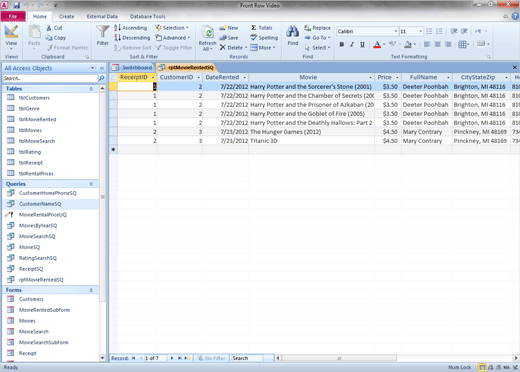
Task: Close the open query with X button
Action: tap(515, 67)
